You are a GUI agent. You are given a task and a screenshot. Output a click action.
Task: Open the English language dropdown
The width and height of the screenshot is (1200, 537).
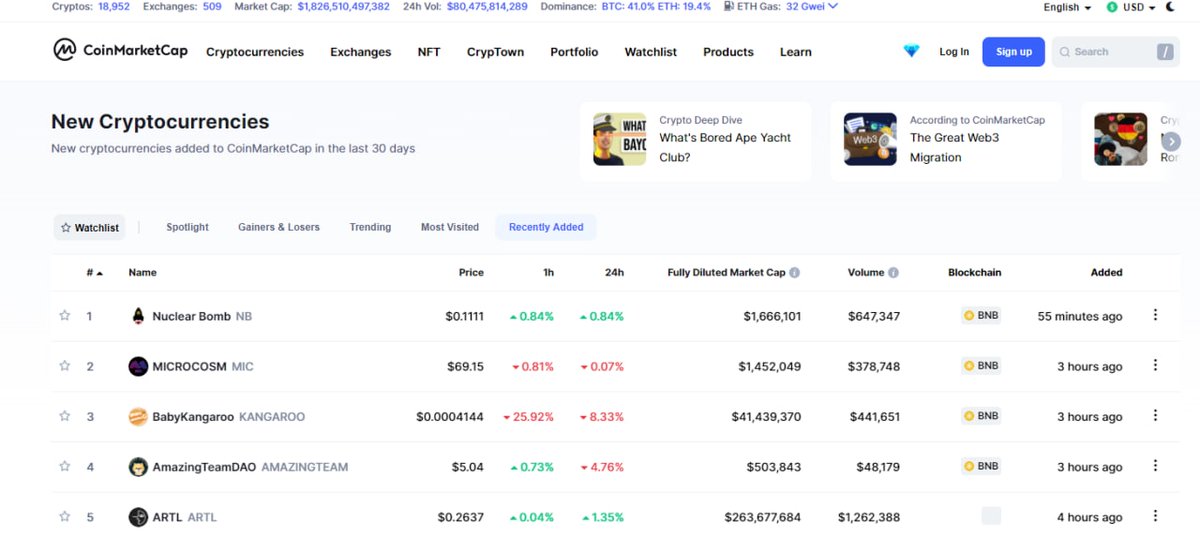[x=1067, y=7]
